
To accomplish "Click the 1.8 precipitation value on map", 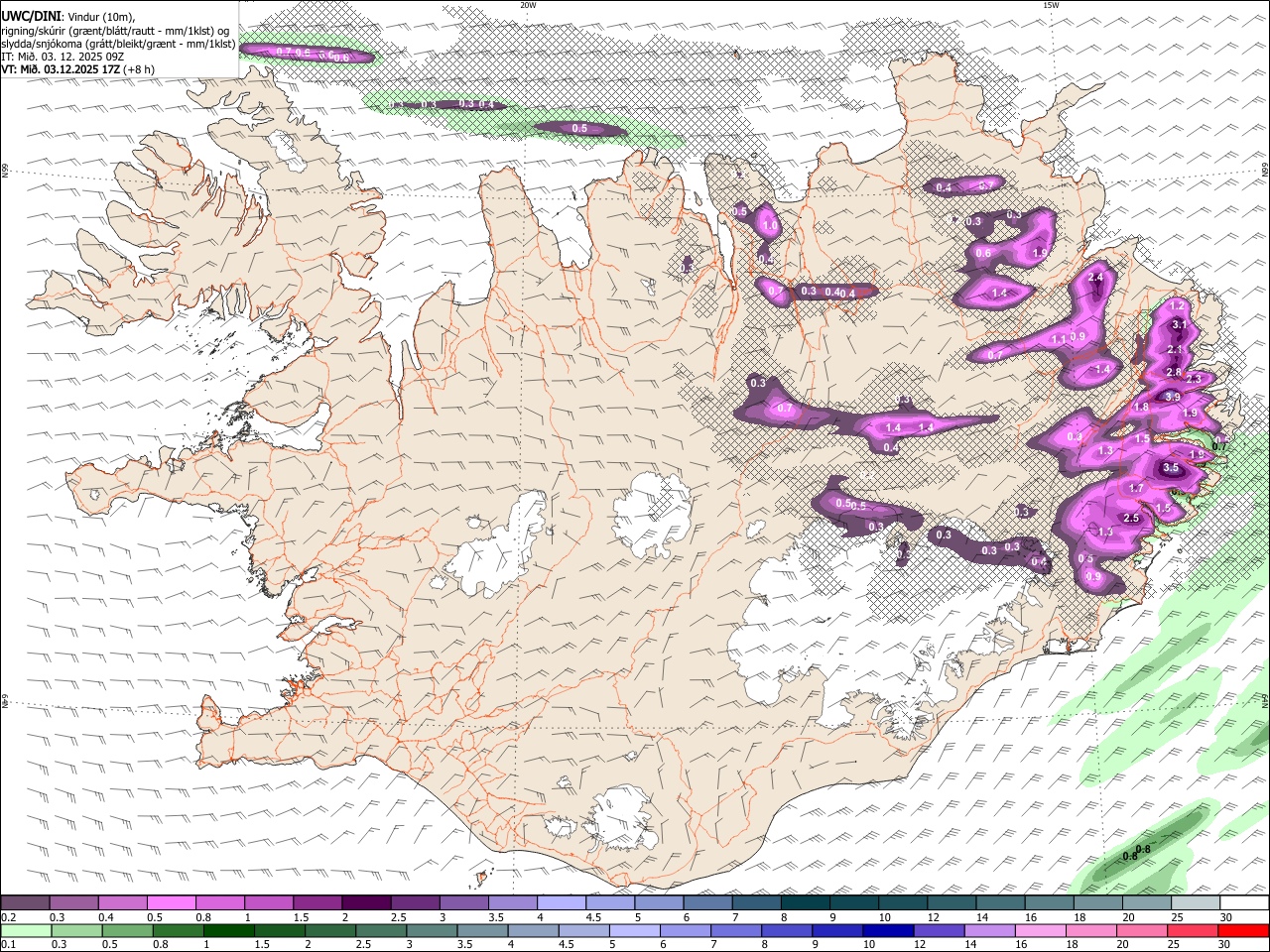I will click(1141, 407).
